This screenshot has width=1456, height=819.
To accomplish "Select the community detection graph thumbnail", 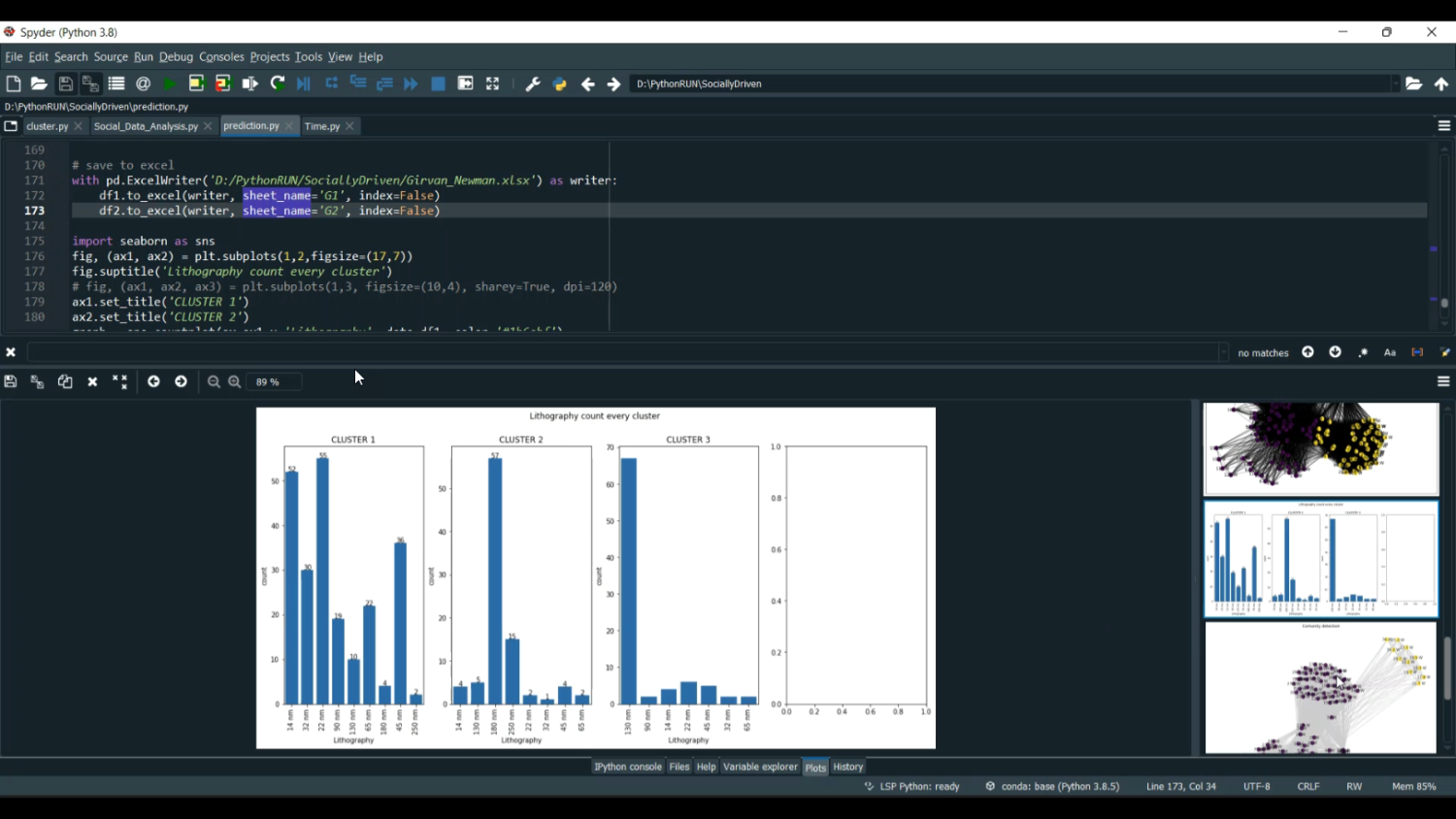I will click(x=1320, y=688).
